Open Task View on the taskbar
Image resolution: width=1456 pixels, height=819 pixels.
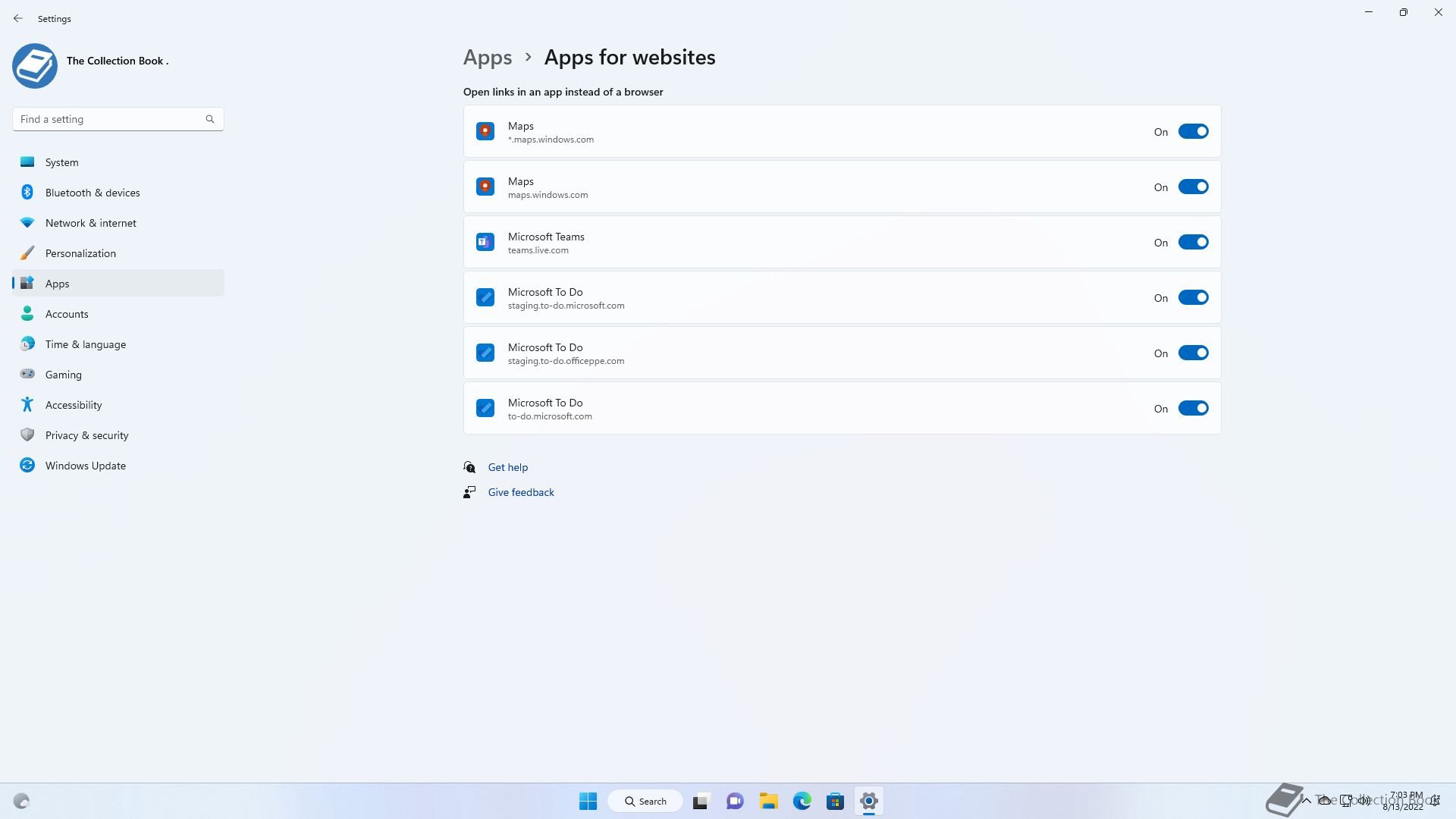pos(701,801)
